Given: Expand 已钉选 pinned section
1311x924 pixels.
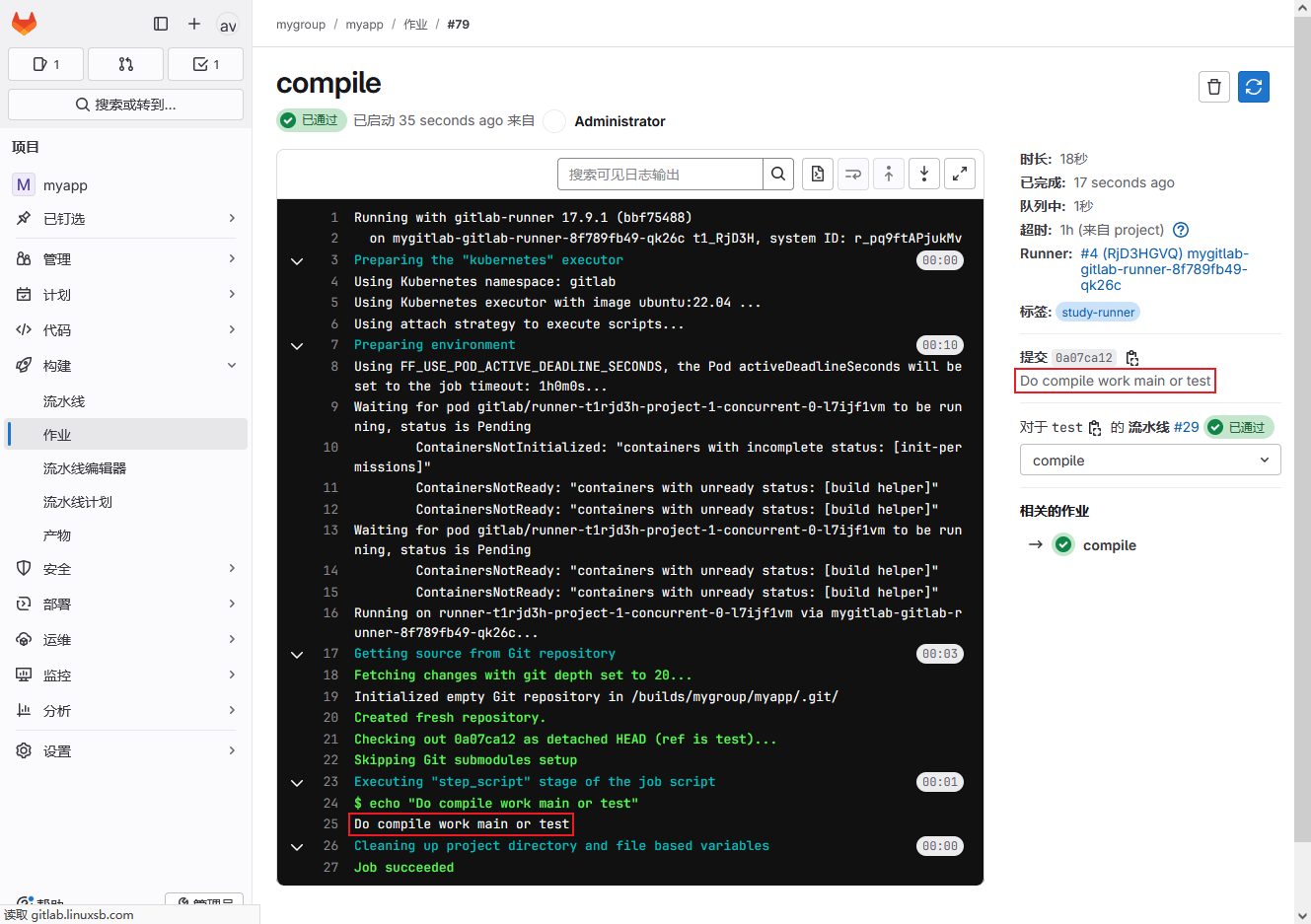Looking at the screenshot, I should click(125, 218).
